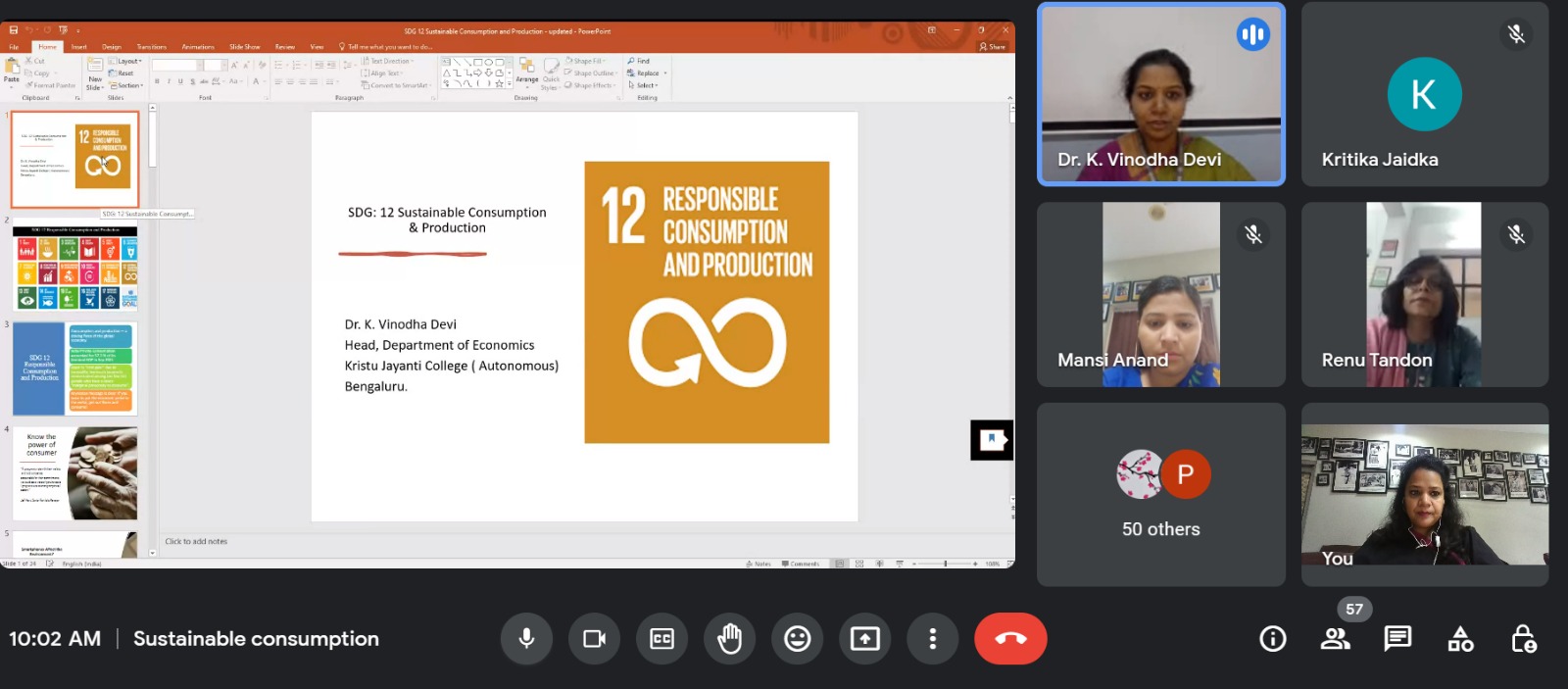1568x689 pixels.
Task: Open Quick Styles gallery
Action: (x=551, y=74)
